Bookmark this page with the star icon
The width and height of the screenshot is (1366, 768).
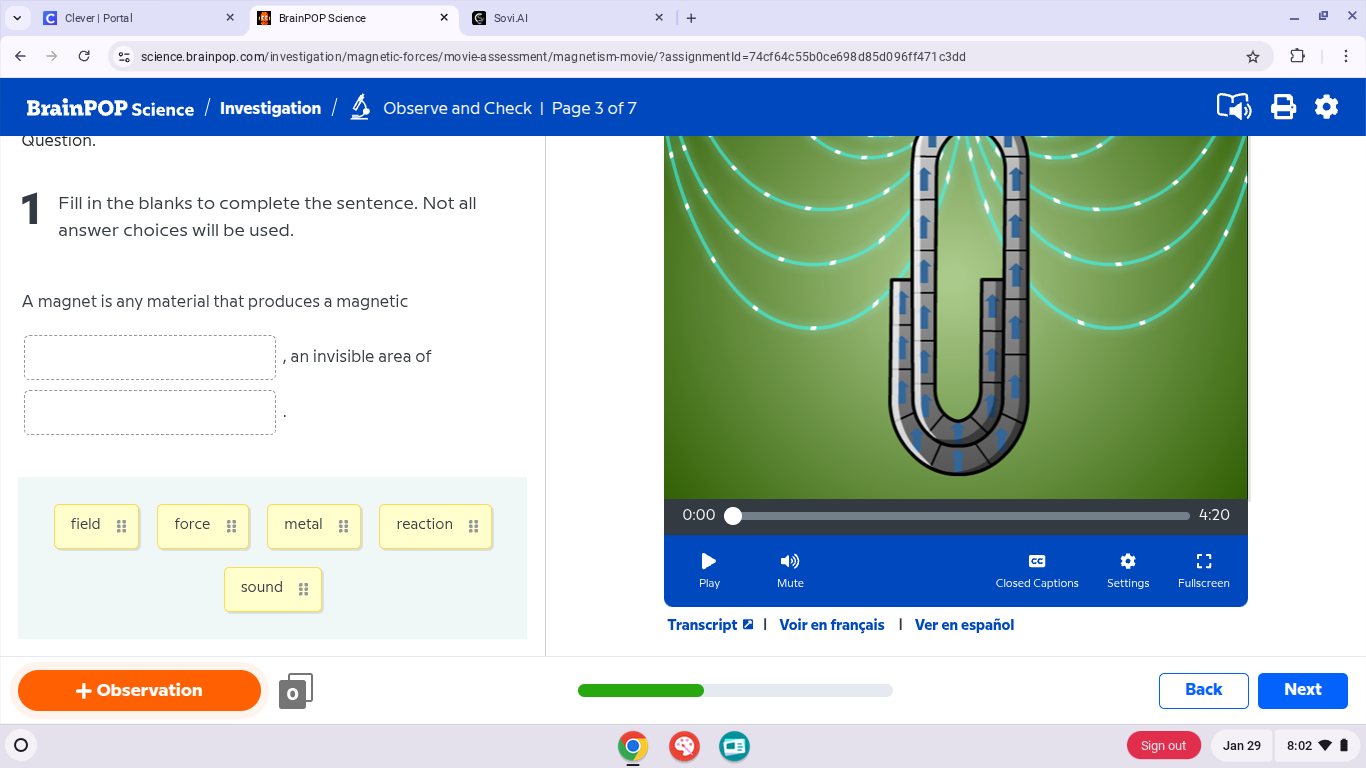(x=1252, y=57)
